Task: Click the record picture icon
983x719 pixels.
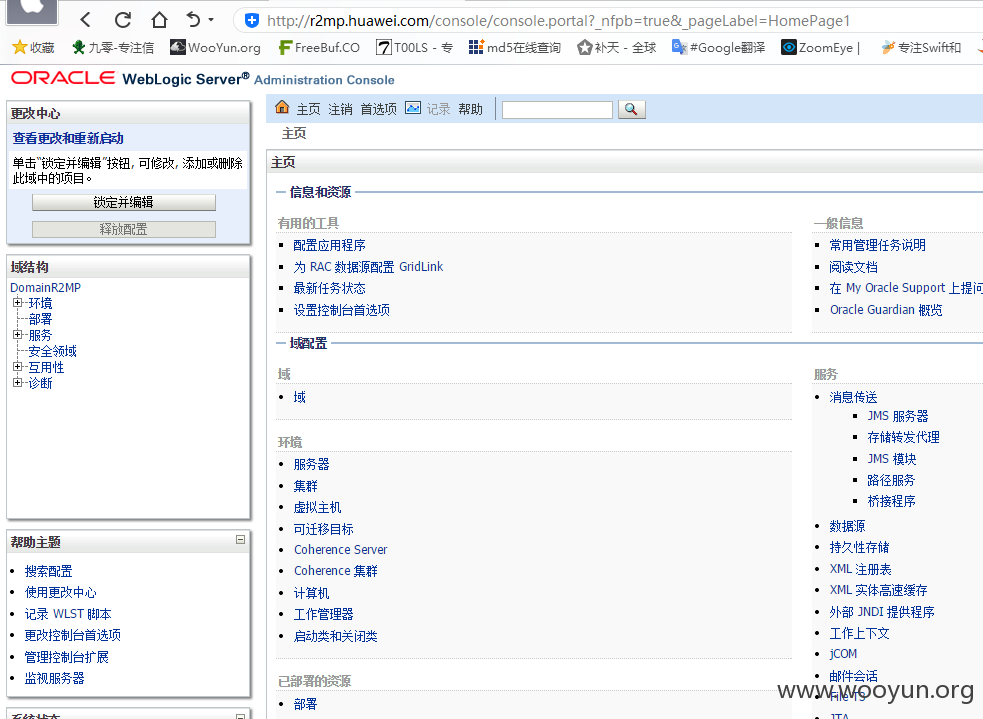Action: (413, 108)
